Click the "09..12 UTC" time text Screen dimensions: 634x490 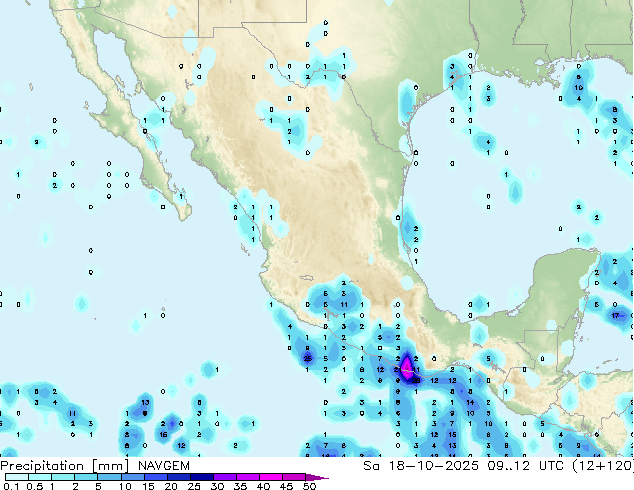[526, 466]
